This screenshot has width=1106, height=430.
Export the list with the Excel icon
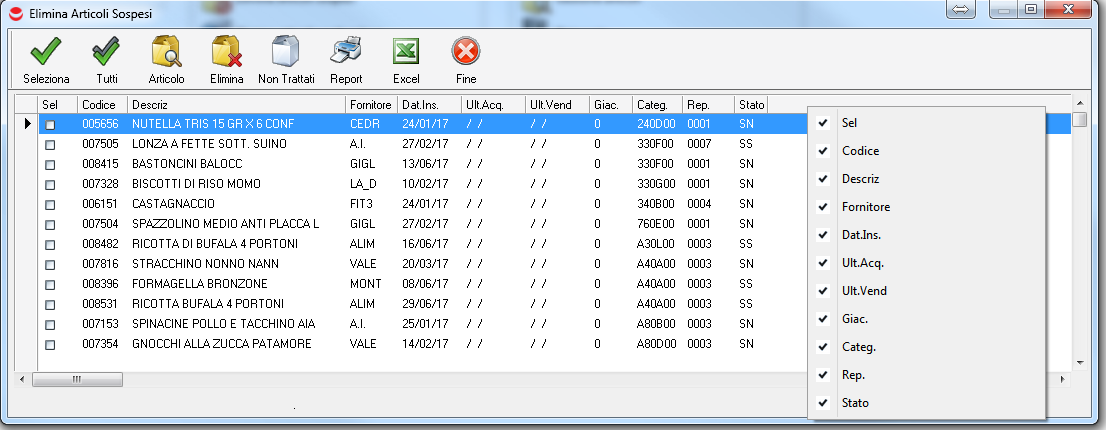(x=406, y=51)
